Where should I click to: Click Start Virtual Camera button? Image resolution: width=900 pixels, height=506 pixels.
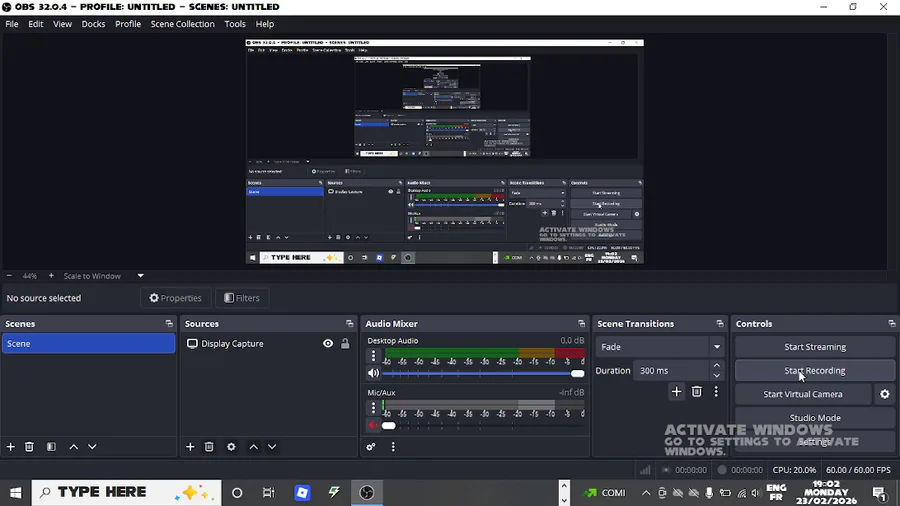point(802,394)
